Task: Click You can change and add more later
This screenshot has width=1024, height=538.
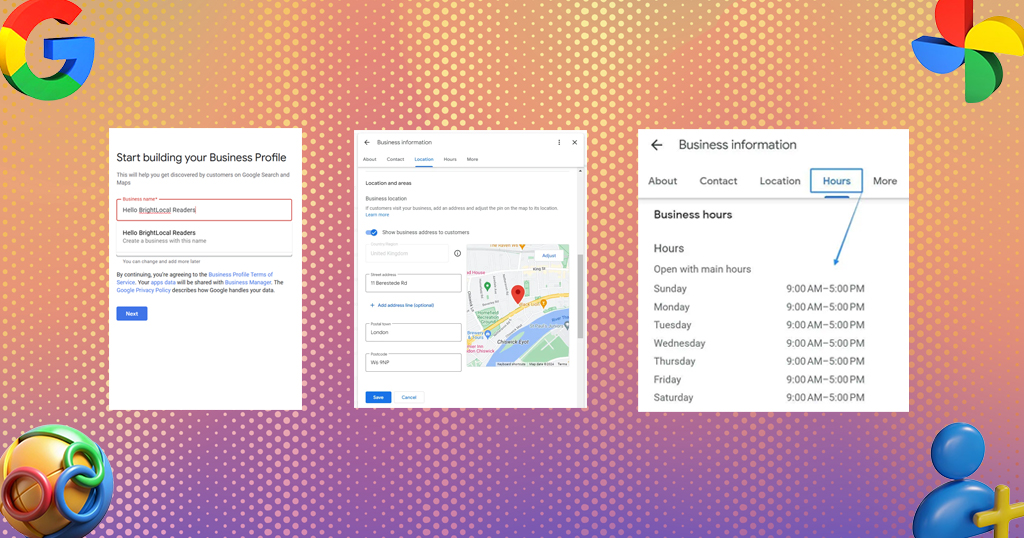Action: [161, 261]
